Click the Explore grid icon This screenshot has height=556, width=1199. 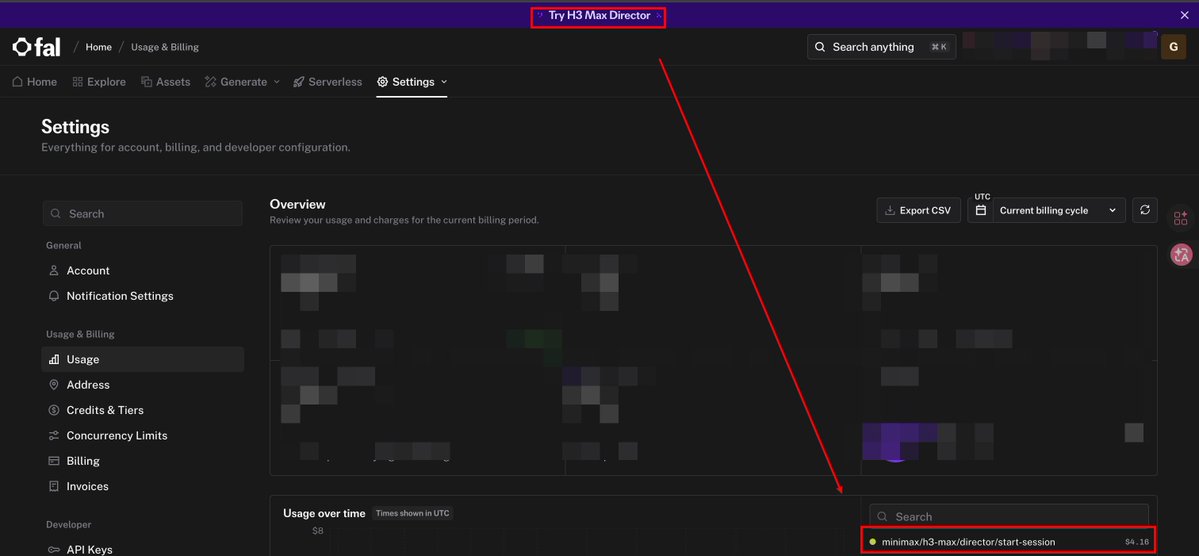(x=77, y=82)
